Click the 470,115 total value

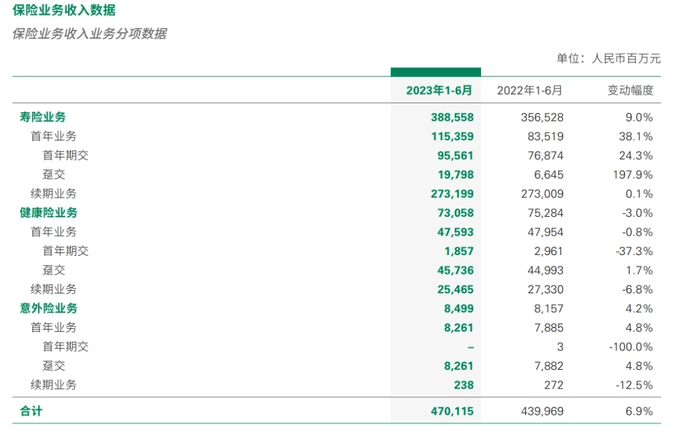point(452,411)
